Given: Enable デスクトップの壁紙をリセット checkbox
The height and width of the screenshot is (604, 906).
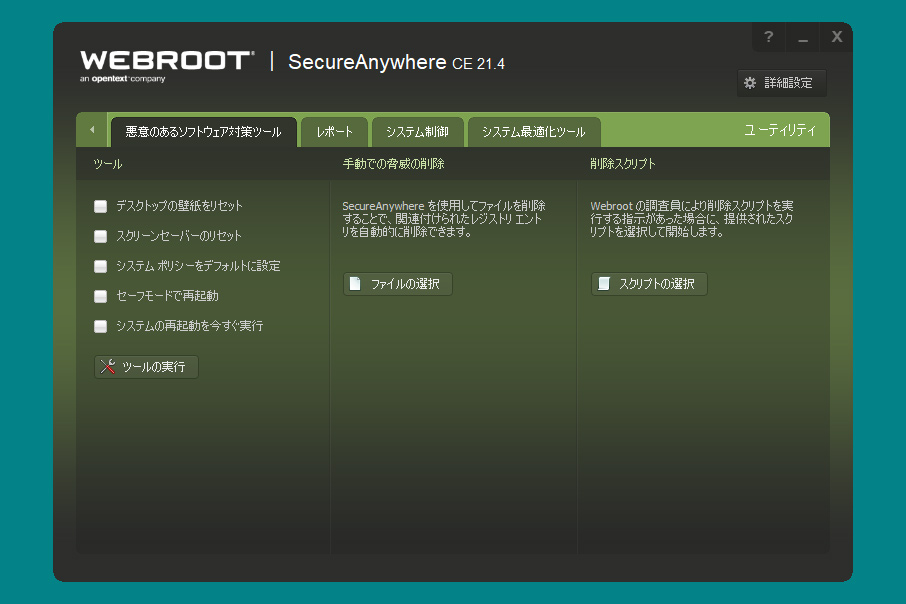Looking at the screenshot, I should pyautogui.click(x=101, y=206).
